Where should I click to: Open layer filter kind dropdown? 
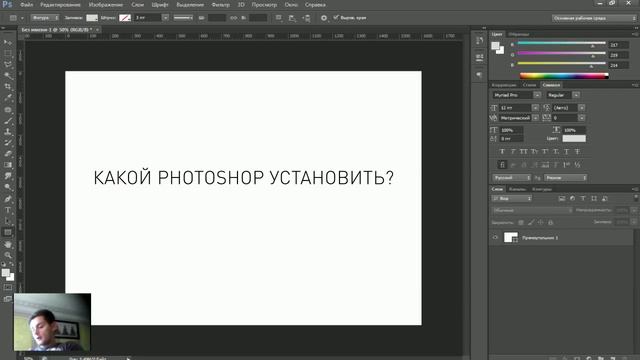(x=512, y=198)
